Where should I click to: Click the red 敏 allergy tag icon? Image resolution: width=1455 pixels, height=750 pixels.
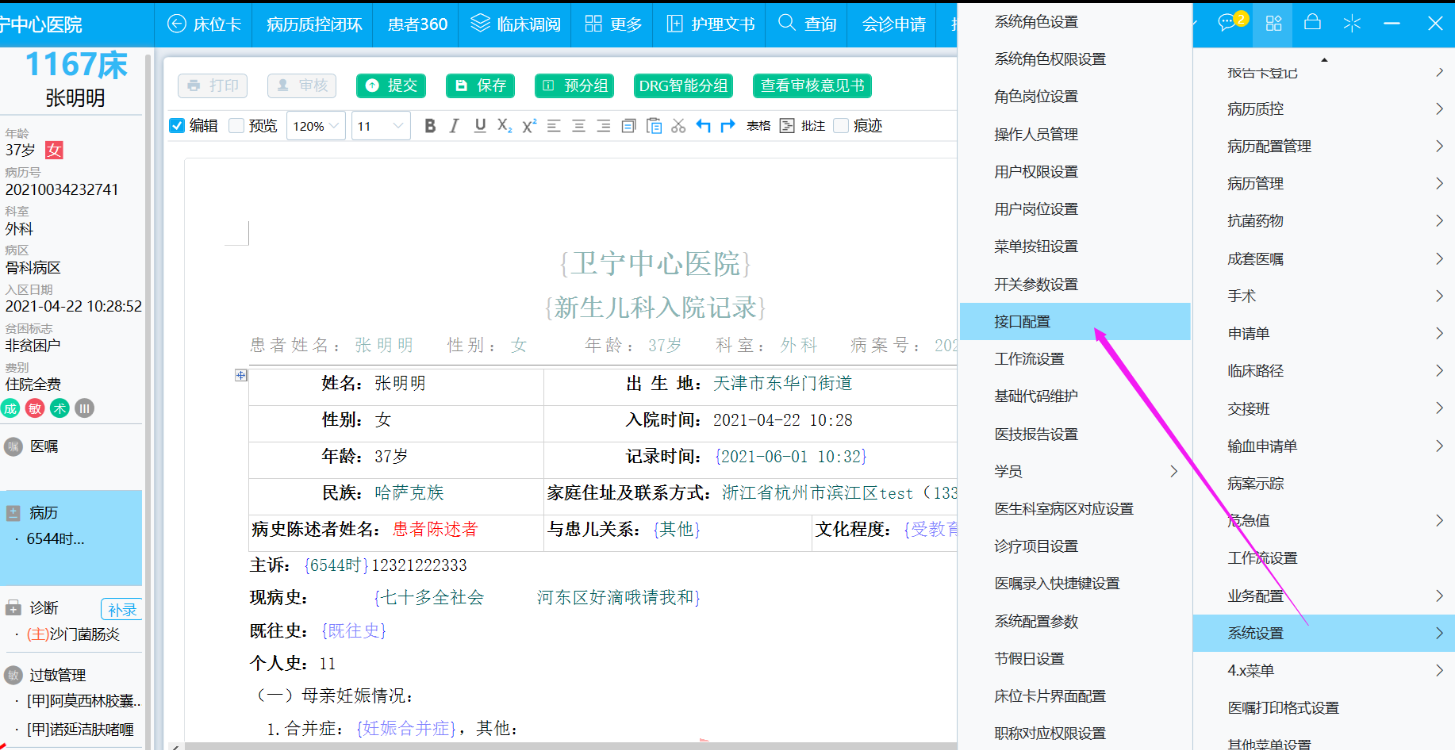(35, 407)
